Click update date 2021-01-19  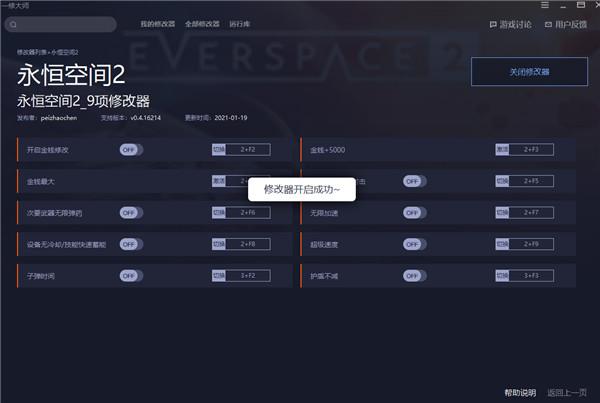point(231,118)
